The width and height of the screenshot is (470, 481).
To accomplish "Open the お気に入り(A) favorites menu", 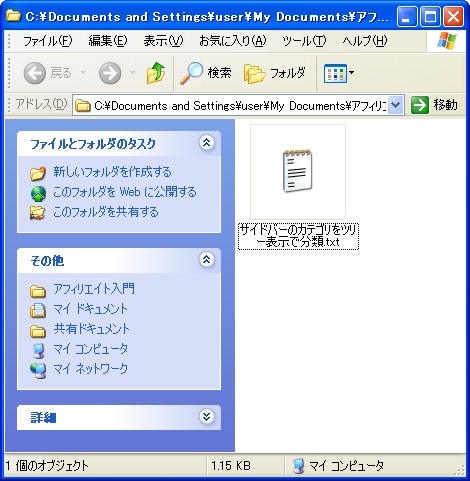I will coord(233,41).
